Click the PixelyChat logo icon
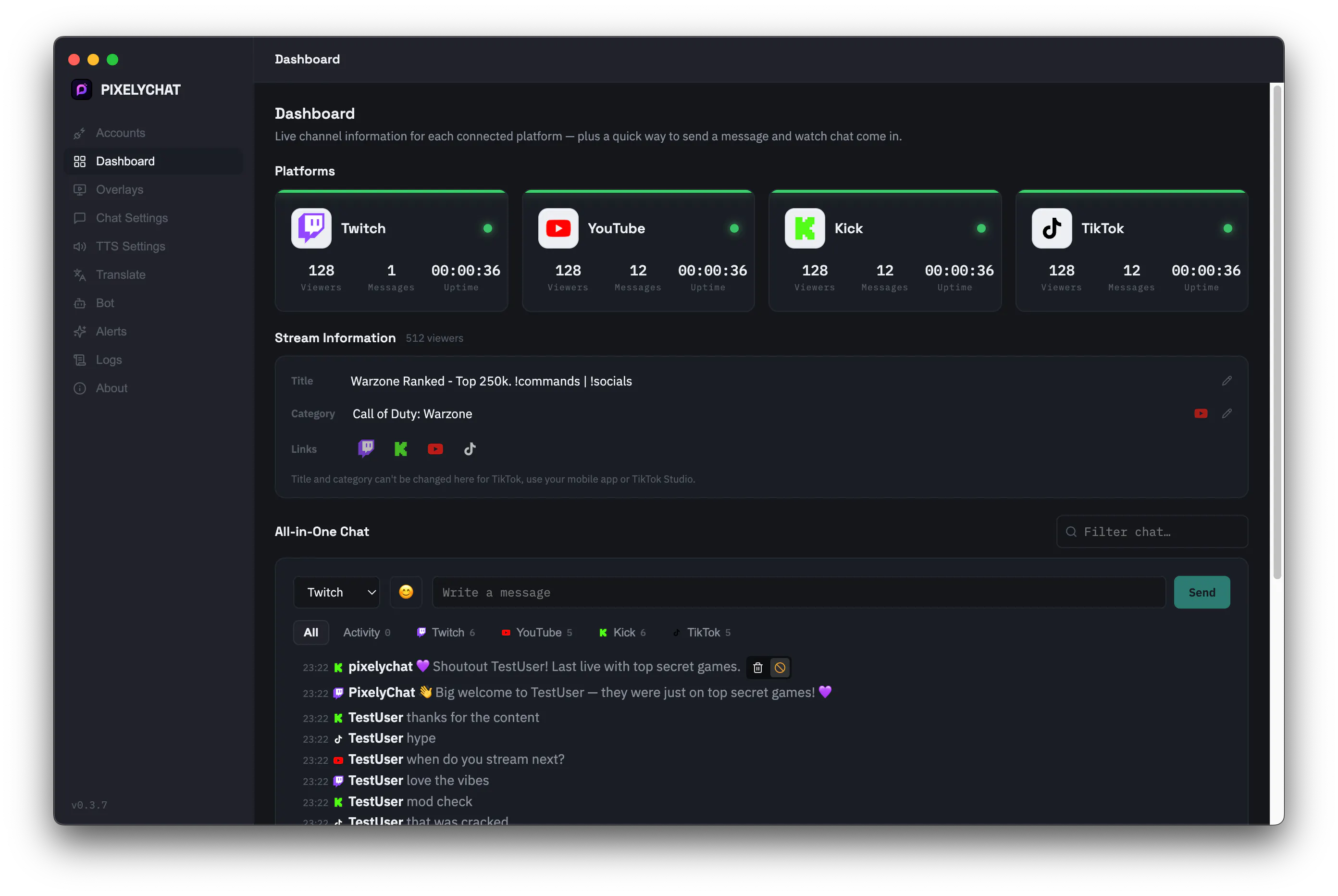Image resolution: width=1338 pixels, height=896 pixels. coord(82,90)
